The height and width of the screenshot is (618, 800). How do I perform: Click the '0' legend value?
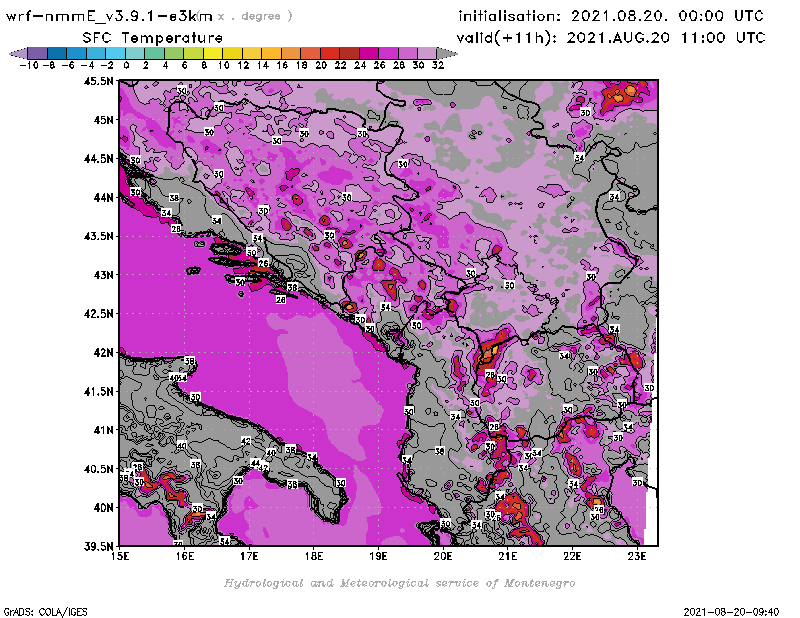[x=126, y=65]
